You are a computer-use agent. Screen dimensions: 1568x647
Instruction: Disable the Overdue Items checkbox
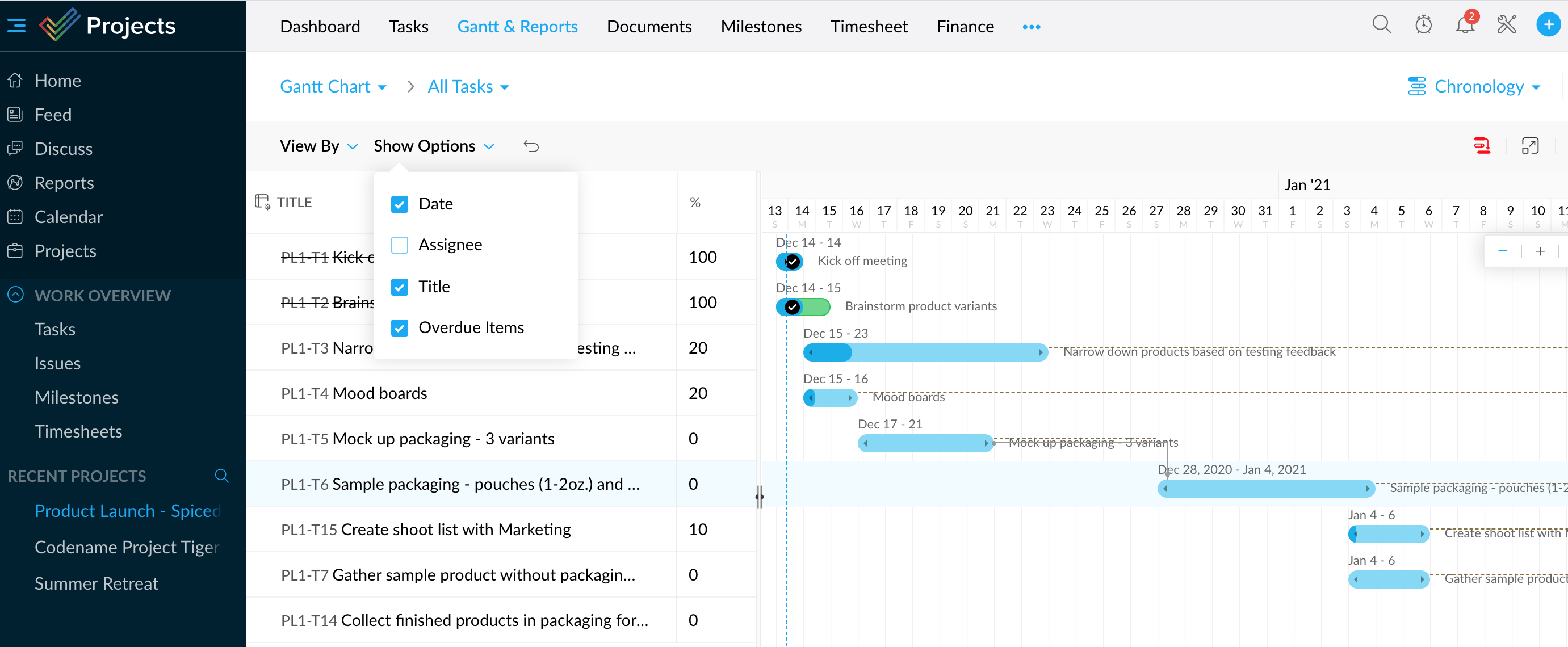(399, 328)
